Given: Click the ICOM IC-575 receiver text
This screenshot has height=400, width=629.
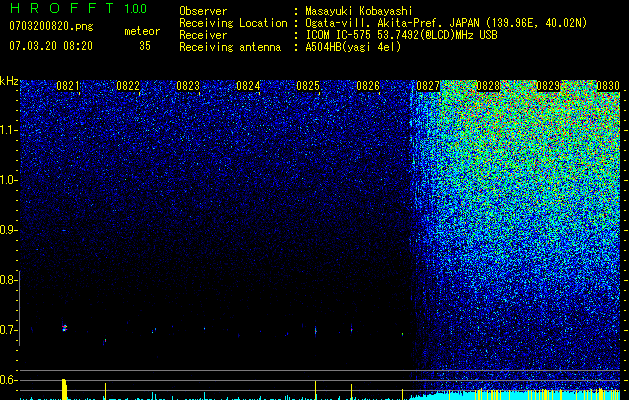Looking at the screenshot, I should click(x=402, y=35).
